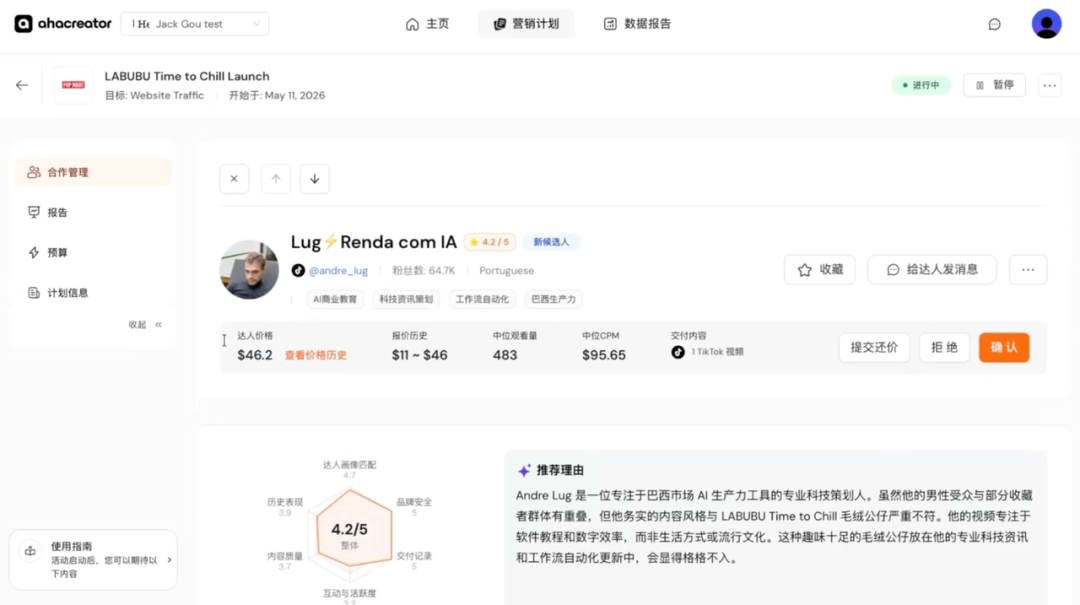This screenshot has width=1080, height=605.
Task: Click 确认 to confirm the creator
Action: (x=1004, y=347)
